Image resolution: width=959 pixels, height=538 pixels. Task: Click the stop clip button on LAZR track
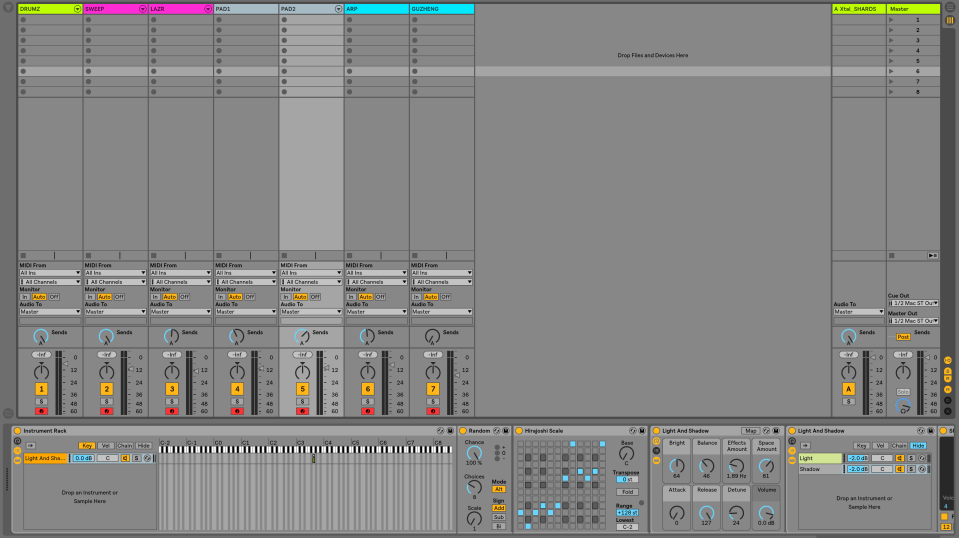153,255
